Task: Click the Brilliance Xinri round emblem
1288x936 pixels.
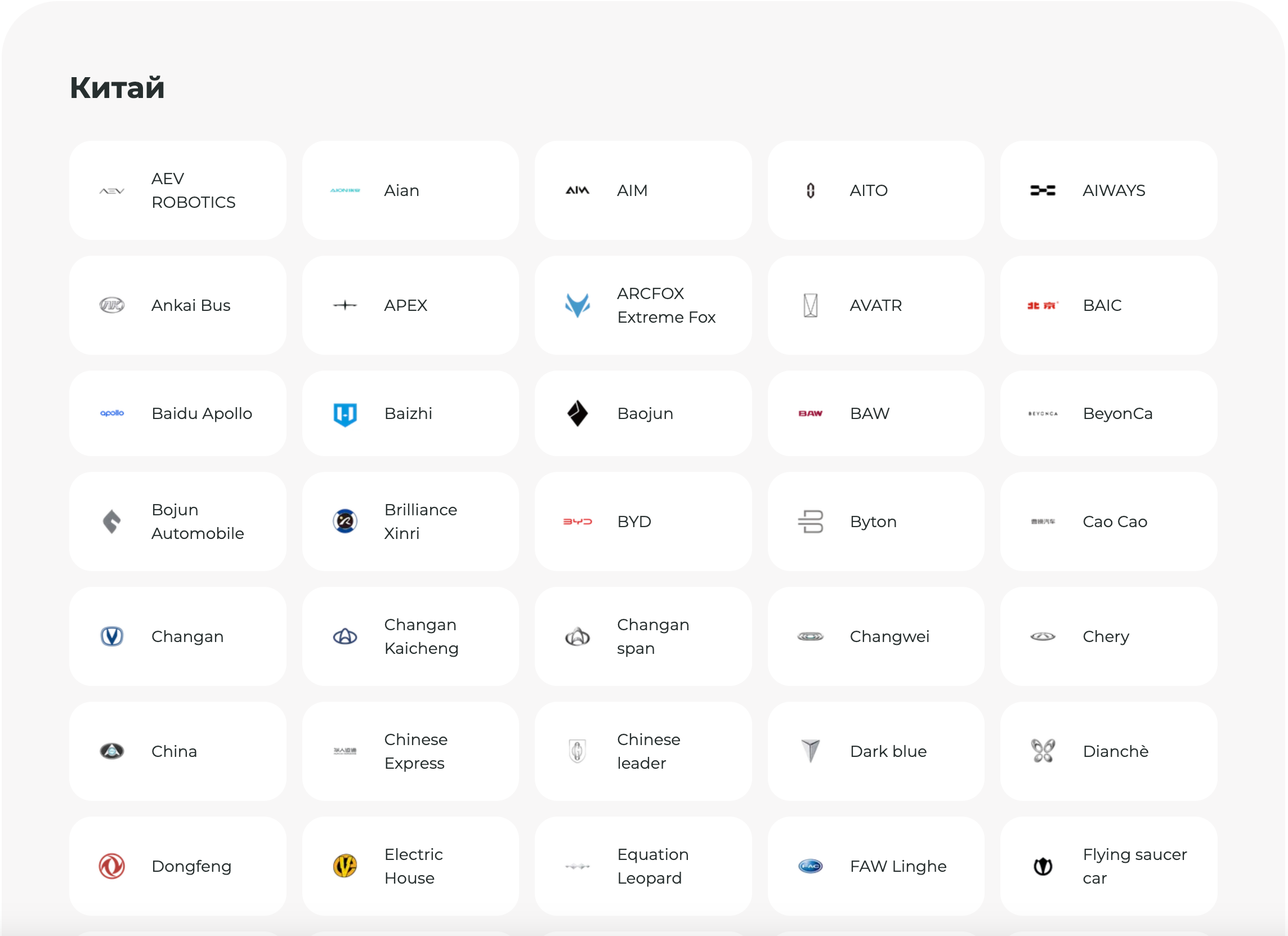Action: pyautogui.click(x=345, y=521)
